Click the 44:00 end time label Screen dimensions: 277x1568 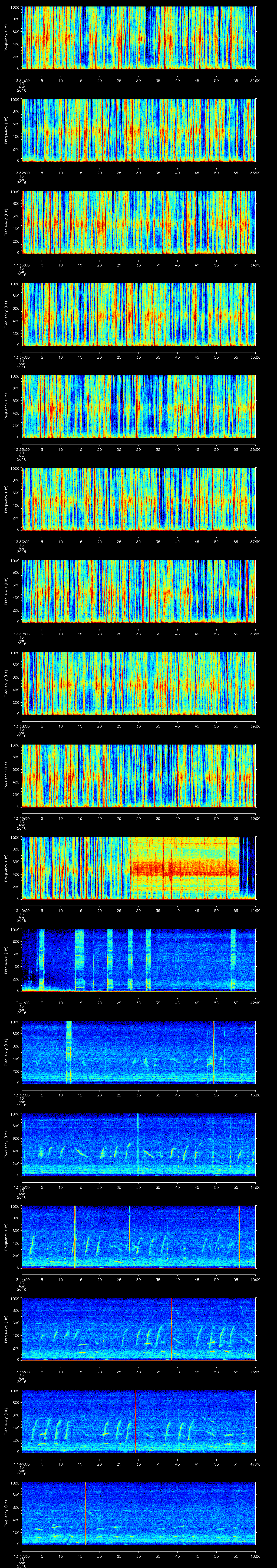(255, 1187)
